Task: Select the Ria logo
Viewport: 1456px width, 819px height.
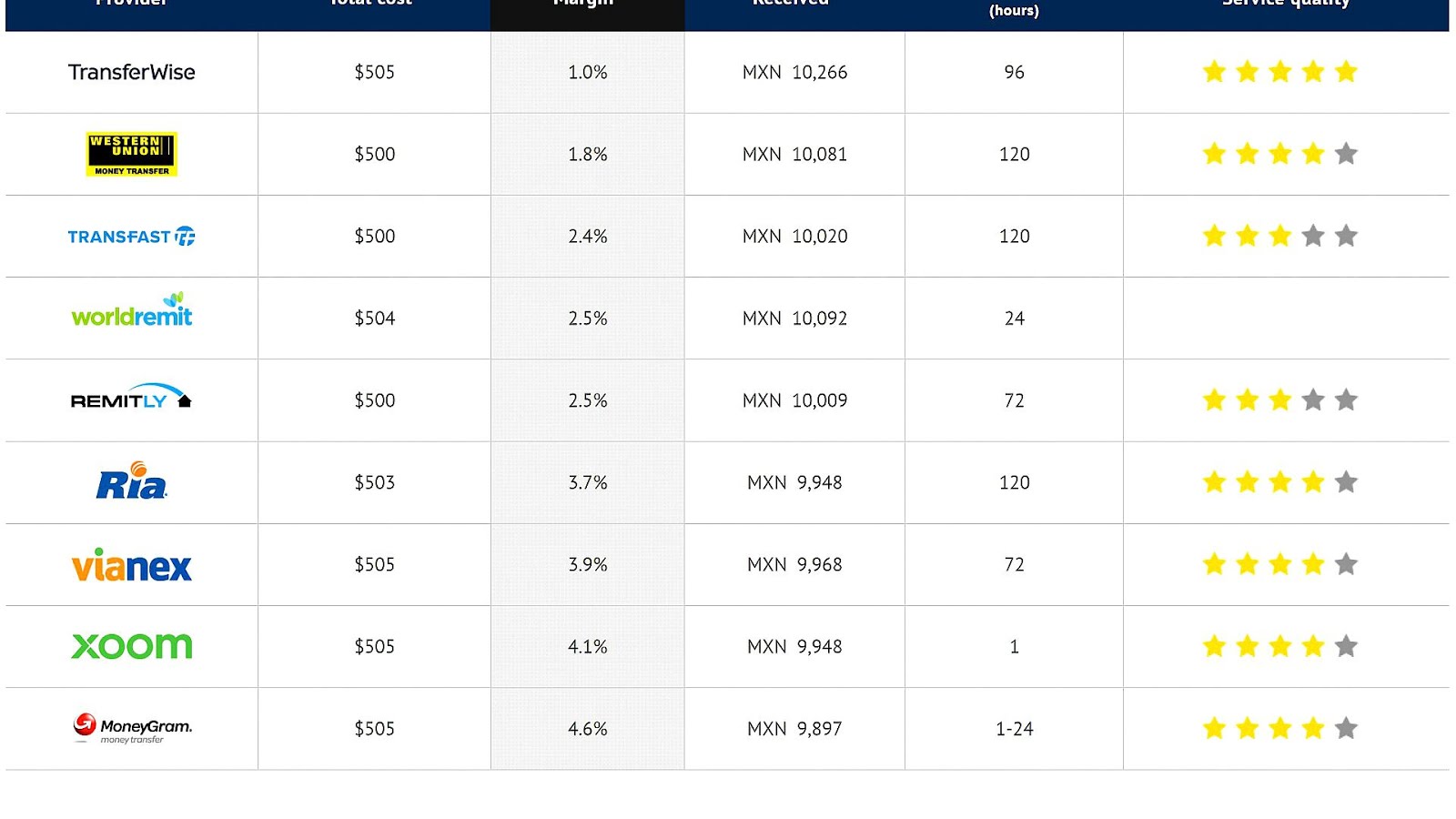Action: click(132, 481)
